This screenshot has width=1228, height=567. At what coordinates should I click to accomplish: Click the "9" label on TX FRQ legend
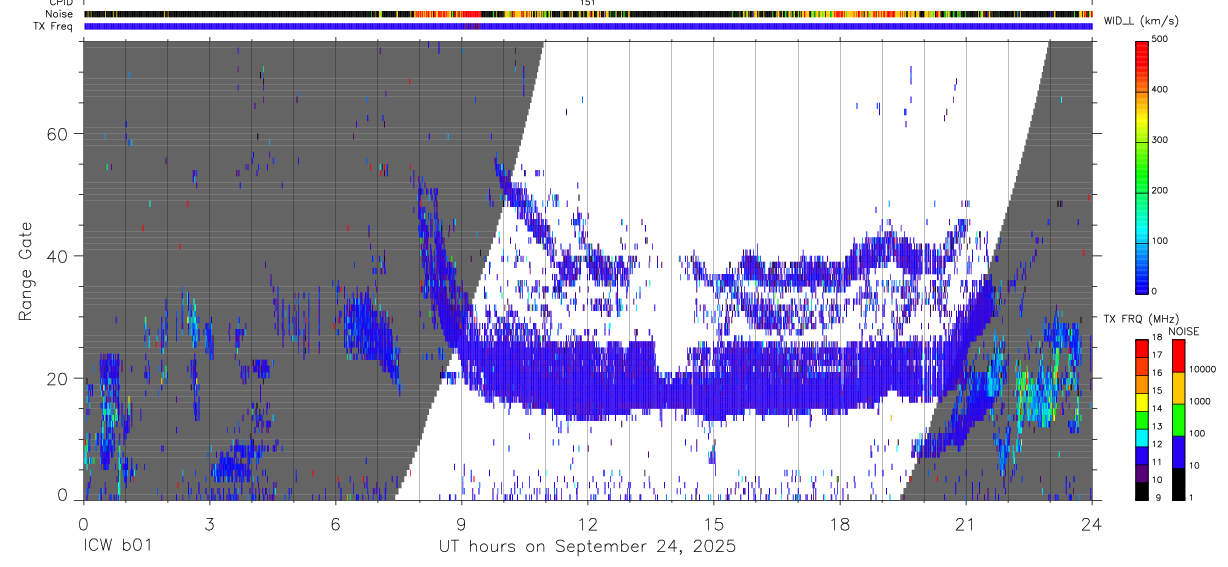tap(1156, 497)
